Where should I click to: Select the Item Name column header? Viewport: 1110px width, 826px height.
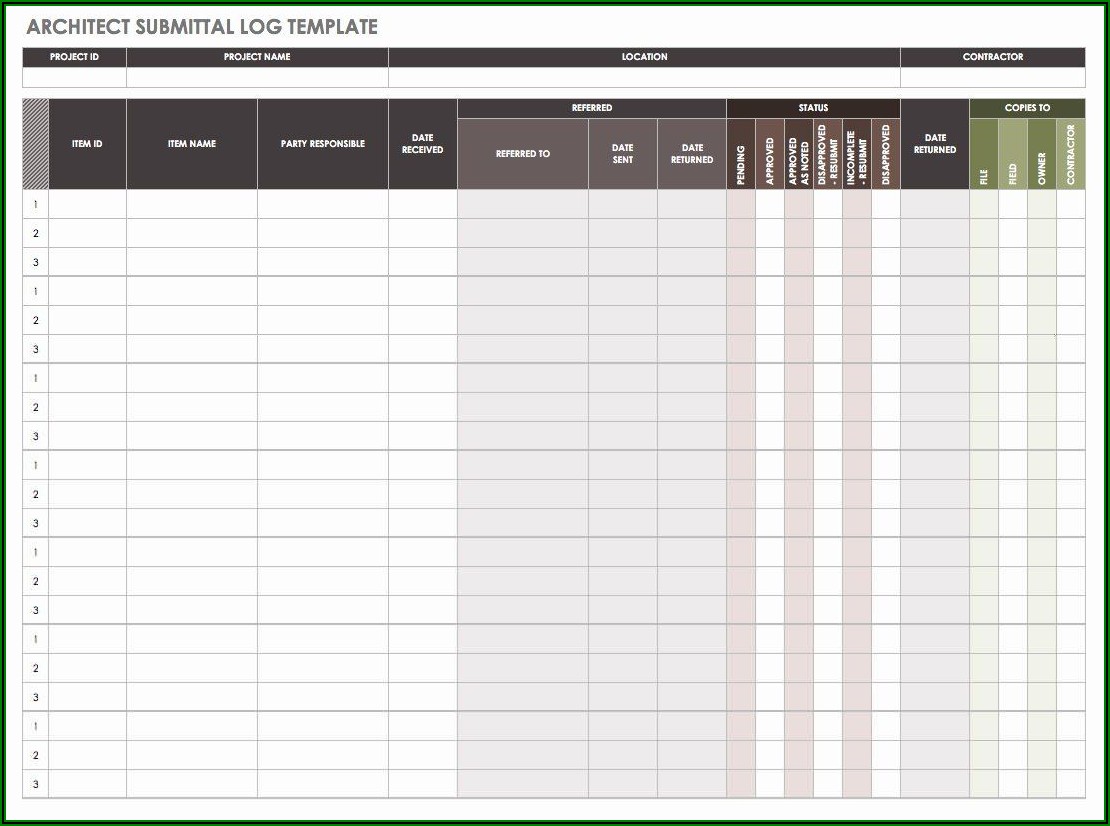[x=192, y=144]
